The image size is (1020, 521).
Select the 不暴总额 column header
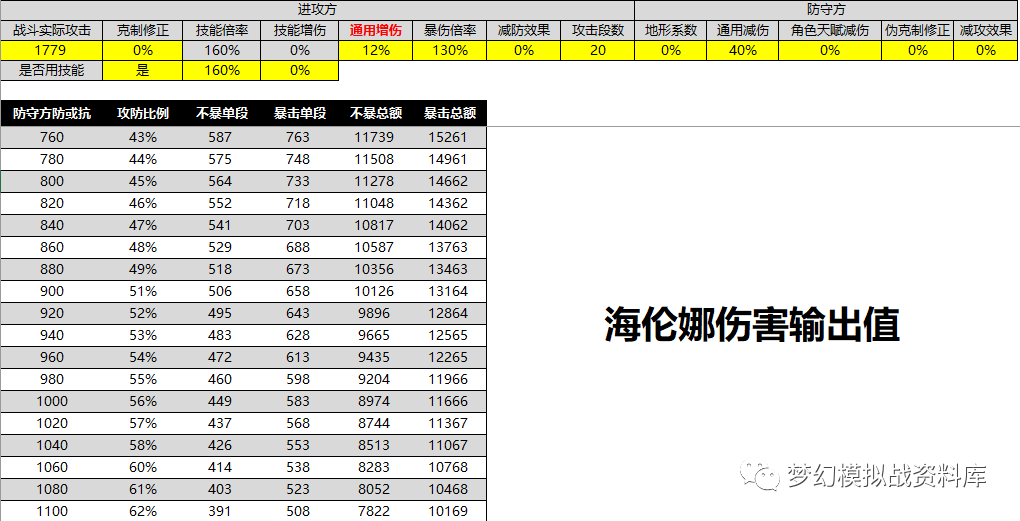[x=375, y=113]
